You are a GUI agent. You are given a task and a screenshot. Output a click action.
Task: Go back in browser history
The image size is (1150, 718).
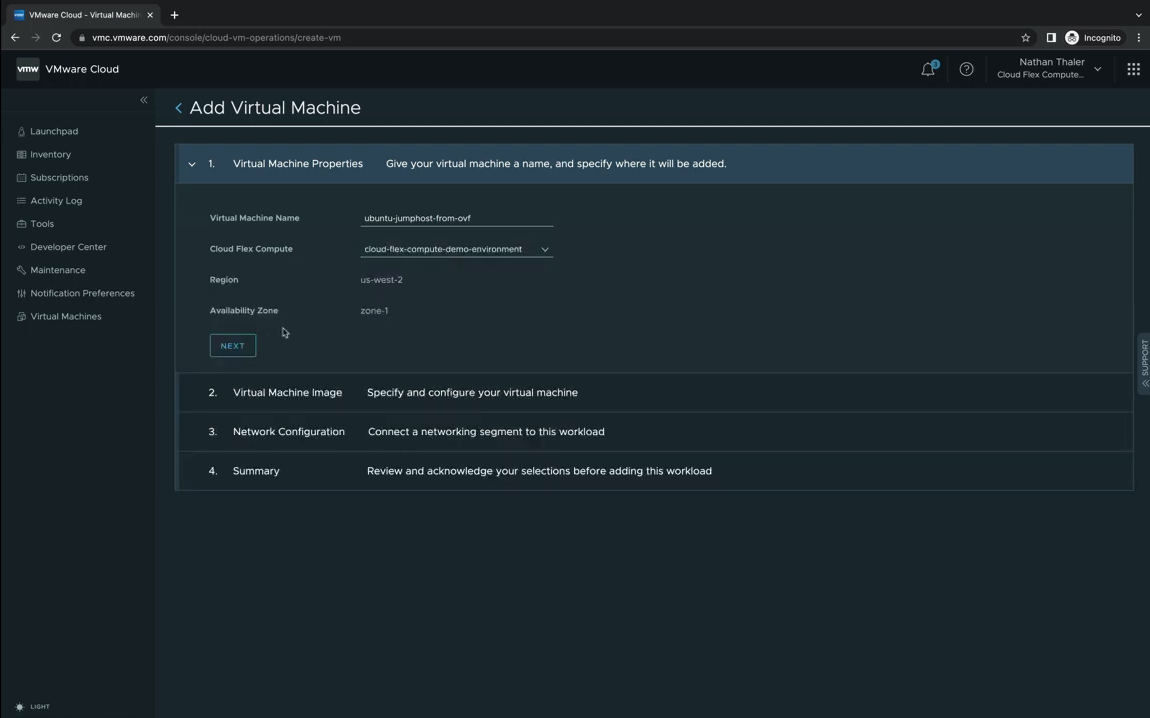(15, 37)
